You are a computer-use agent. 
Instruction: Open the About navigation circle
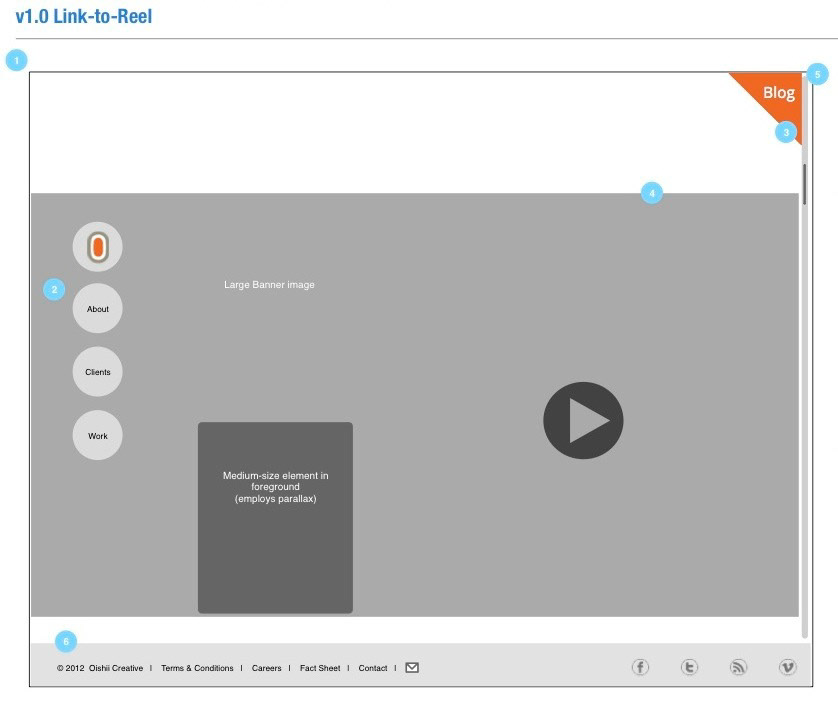coord(97,308)
